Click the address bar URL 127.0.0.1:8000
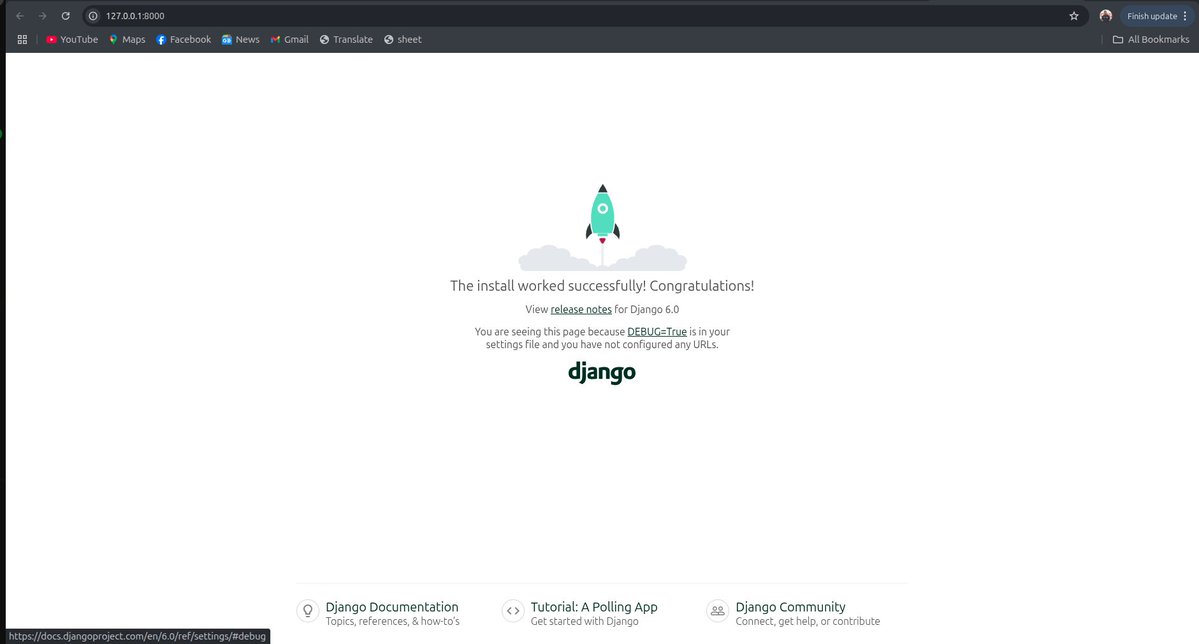Viewport: 1199px width, 644px height. pyautogui.click(x=135, y=16)
